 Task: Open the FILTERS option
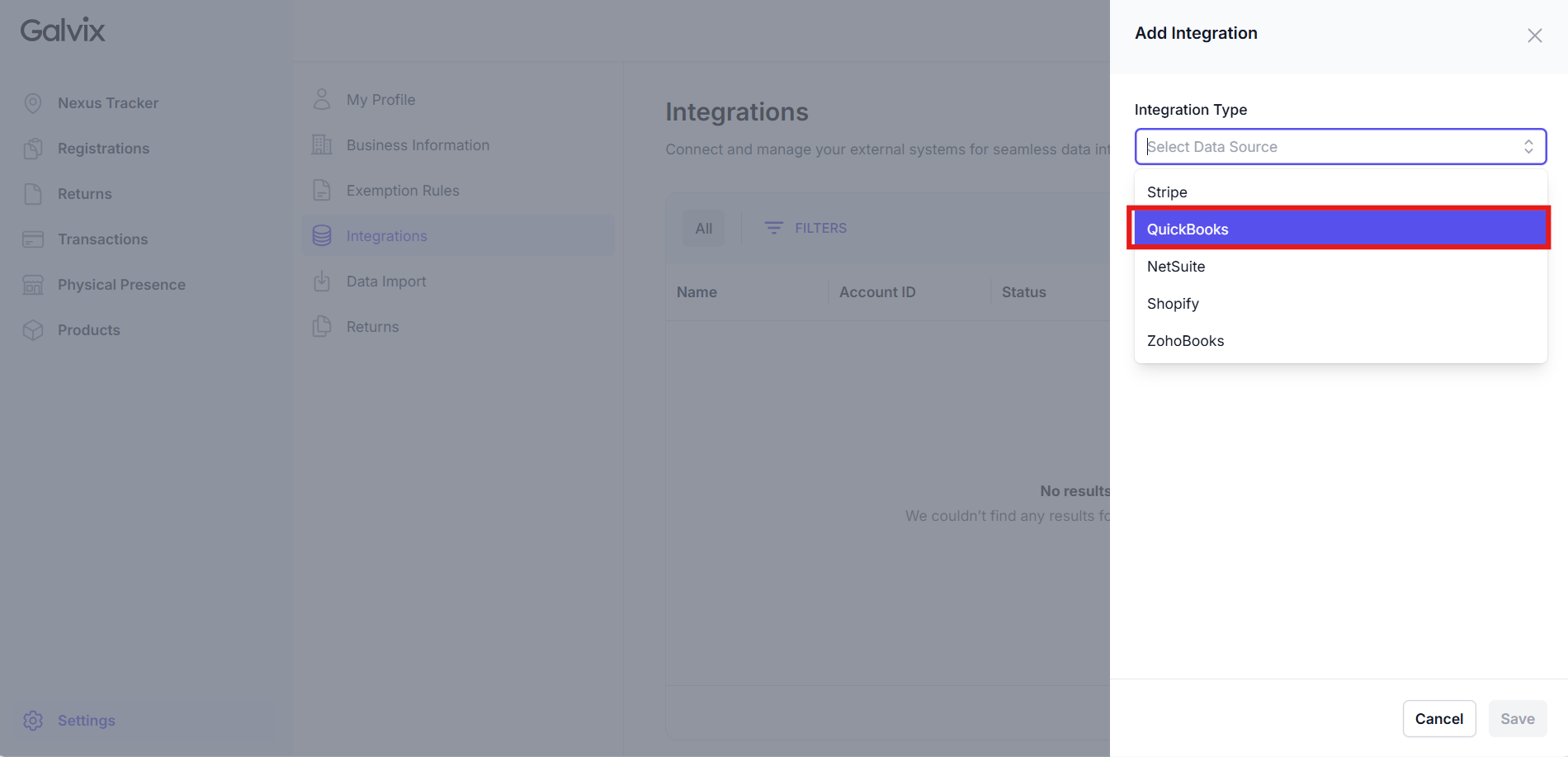805,228
